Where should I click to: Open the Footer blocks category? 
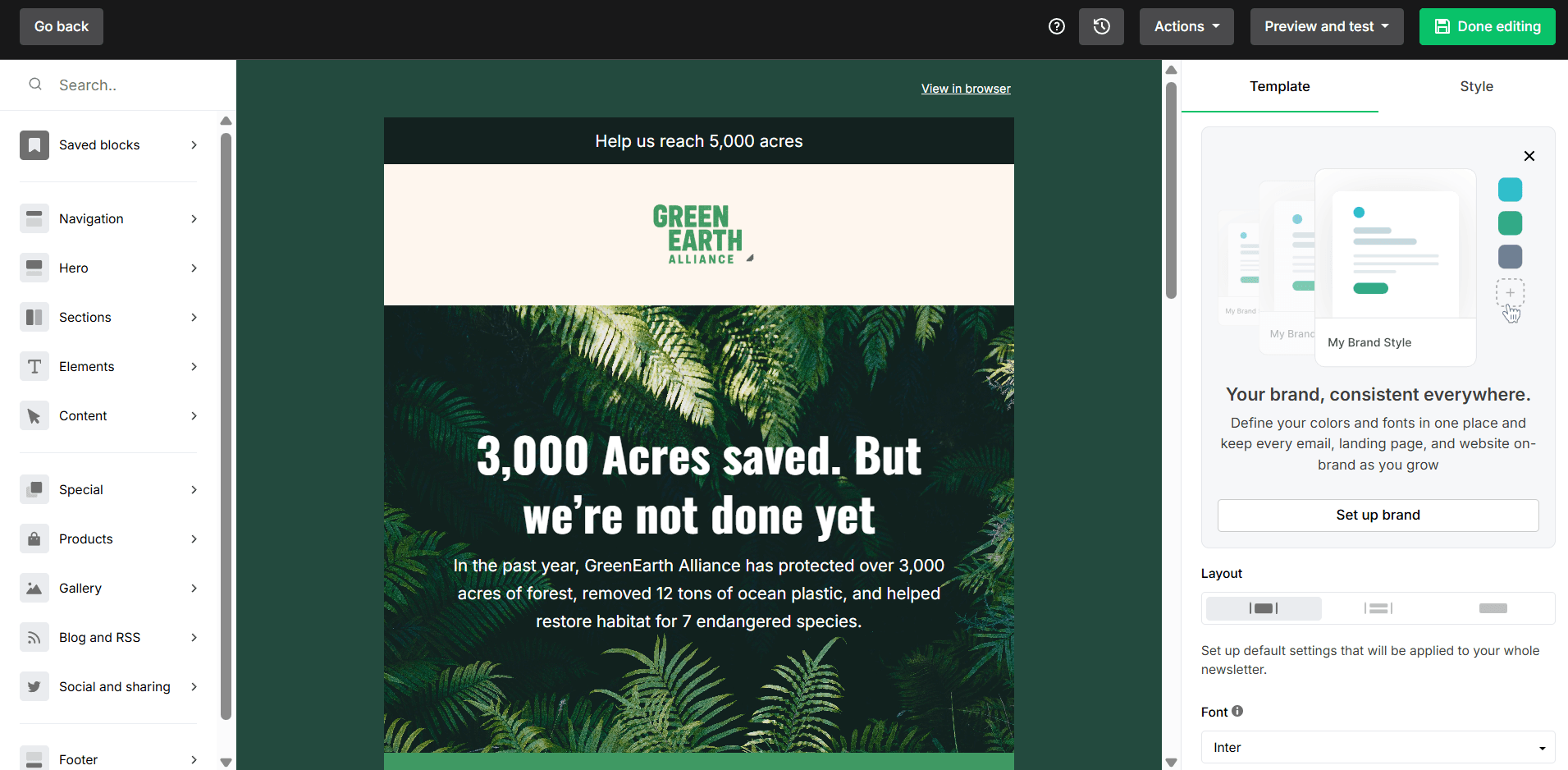(110, 759)
